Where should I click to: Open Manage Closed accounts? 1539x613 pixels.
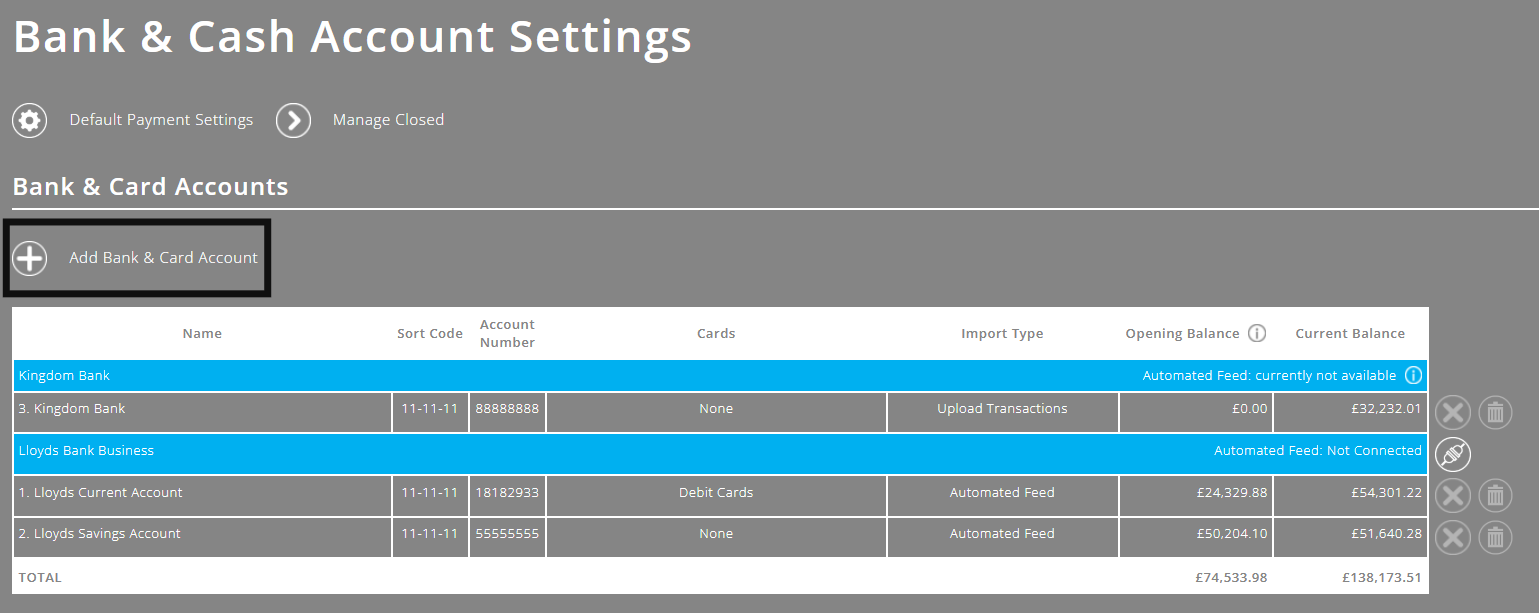point(388,120)
